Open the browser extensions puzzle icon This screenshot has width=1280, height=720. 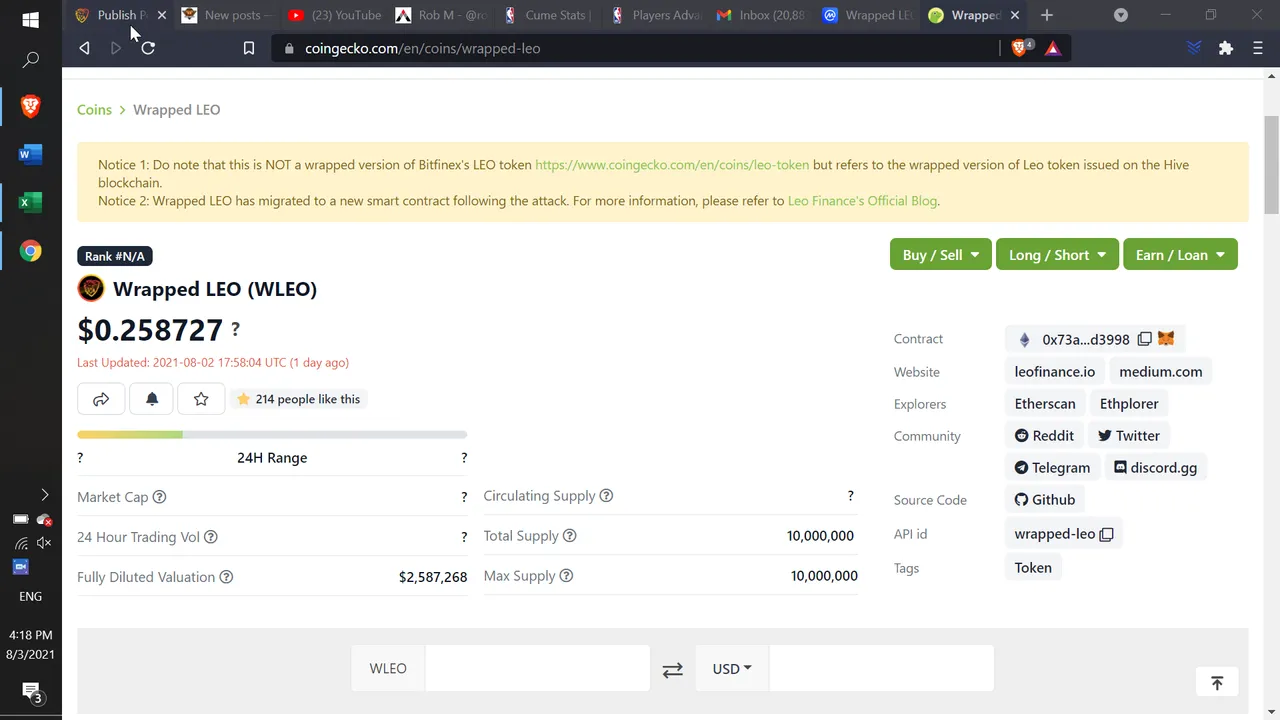[x=1225, y=48]
